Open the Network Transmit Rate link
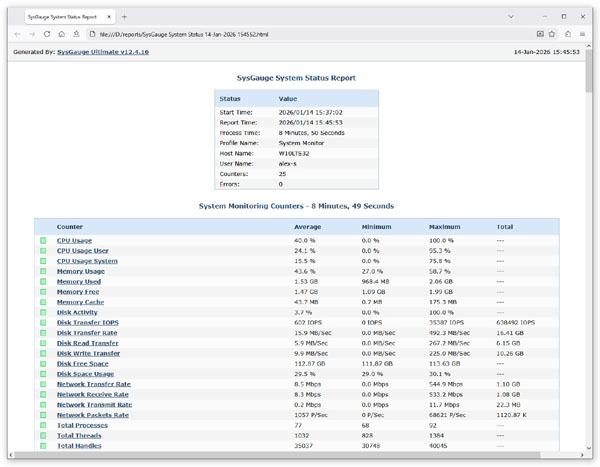Screen dimensions: 600x467 (x=94, y=405)
